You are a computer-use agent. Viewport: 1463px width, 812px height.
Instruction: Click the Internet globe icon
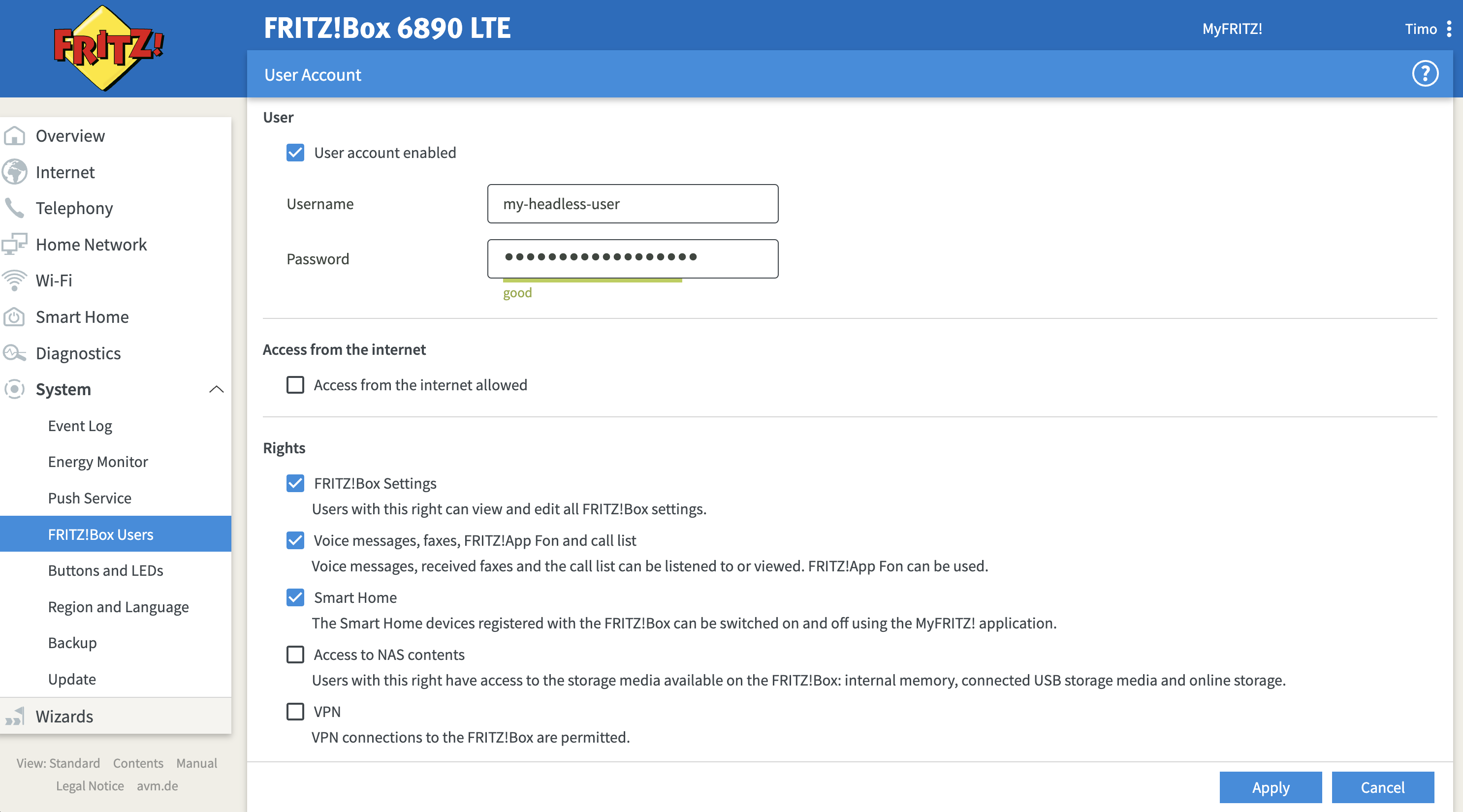[15, 172]
